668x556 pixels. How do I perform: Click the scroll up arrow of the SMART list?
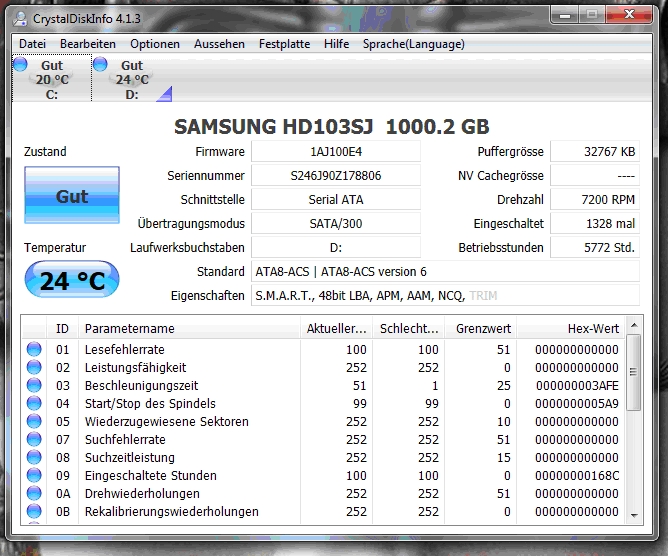(633, 326)
